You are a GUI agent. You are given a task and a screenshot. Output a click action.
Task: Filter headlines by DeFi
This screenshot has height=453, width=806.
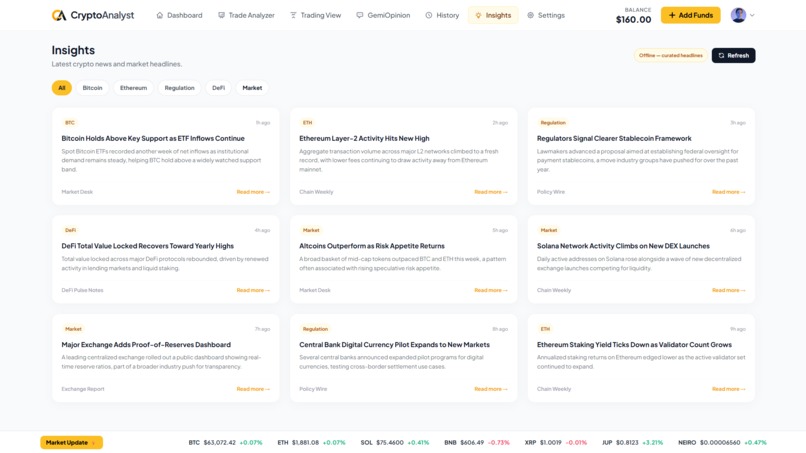218,88
